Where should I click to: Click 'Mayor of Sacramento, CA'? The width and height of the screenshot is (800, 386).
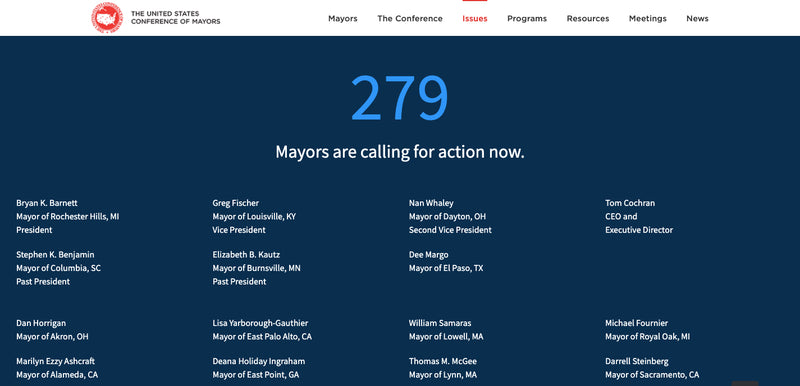point(652,375)
